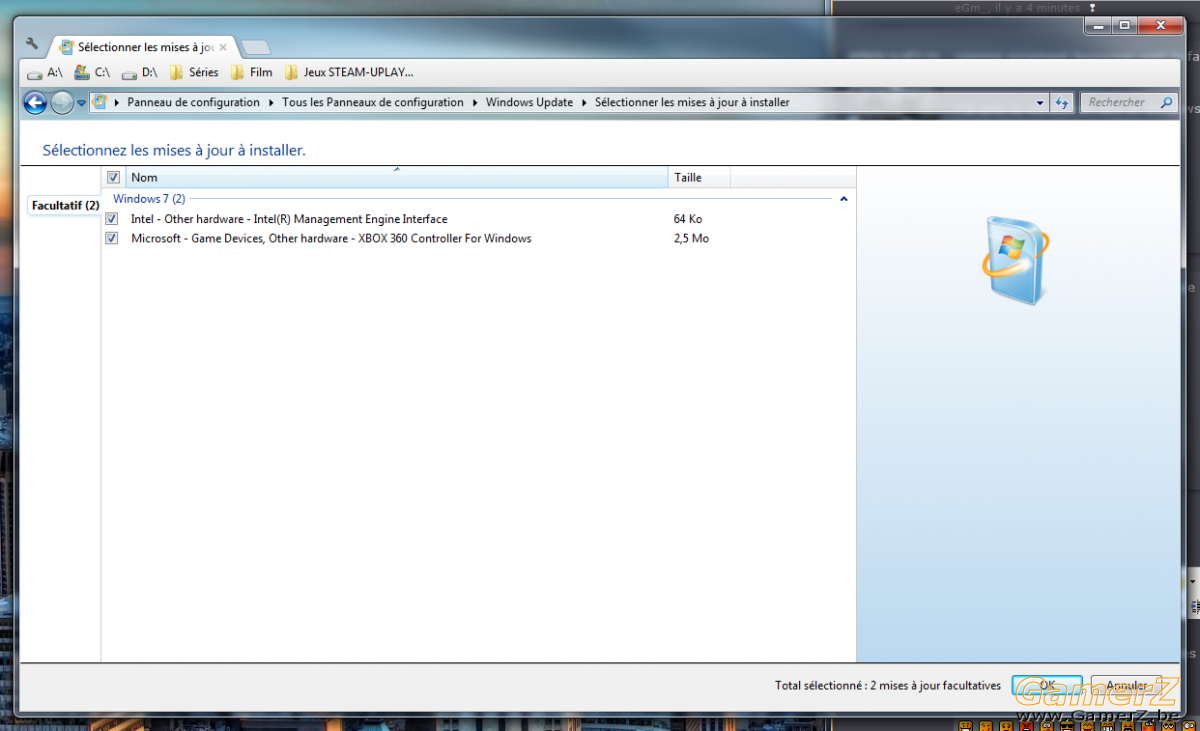The image size is (1200, 731).
Task: Click 'eGm_, il y a 4 minutes' in background window
Action: click(x=1017, y=7)
